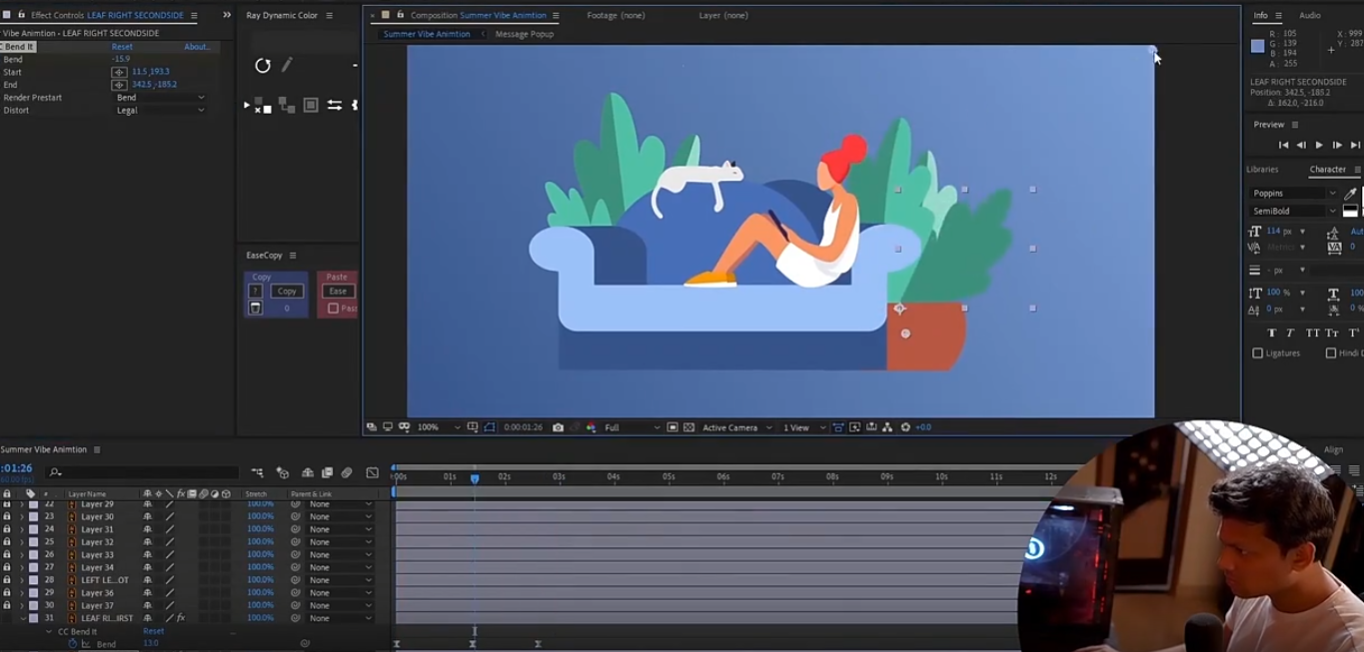Enable the Ligatures checkbox
The image size is (1364, 652).
1258,353
